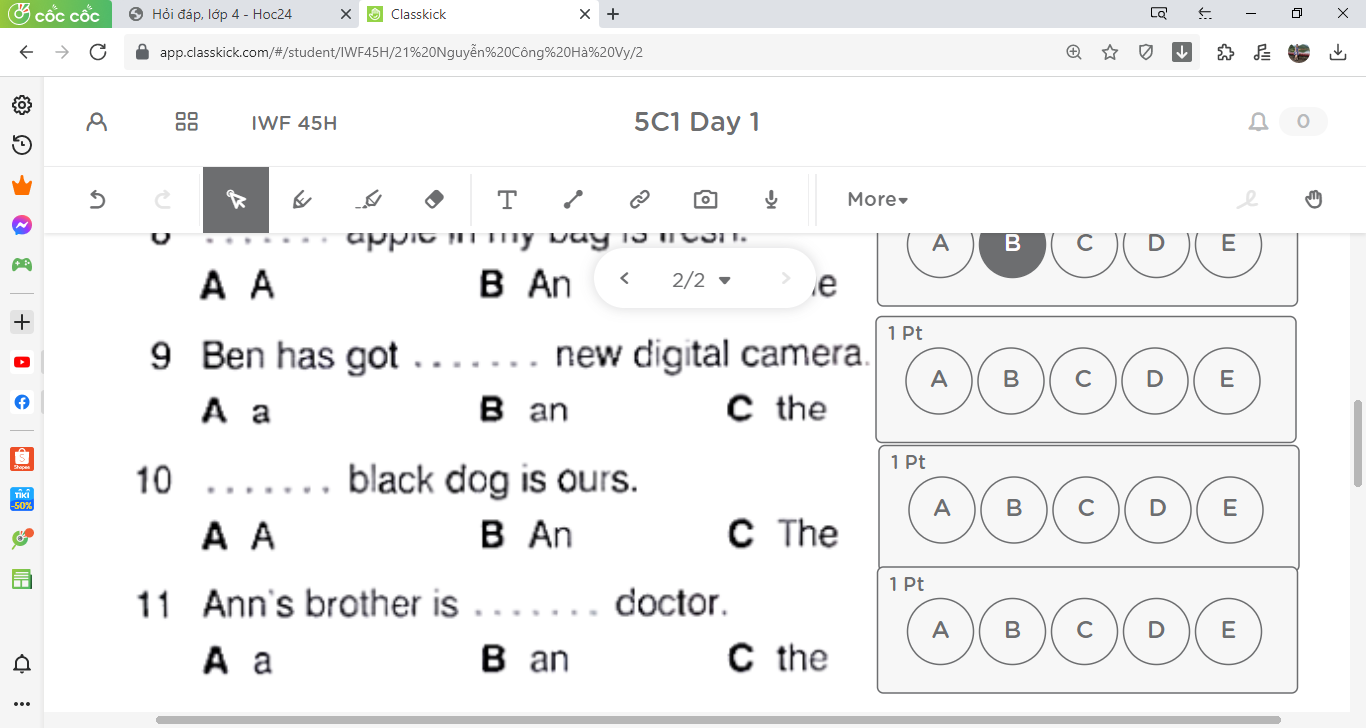1366x728 pixels.
Task: Click the address bar URL
Action: 400,53
